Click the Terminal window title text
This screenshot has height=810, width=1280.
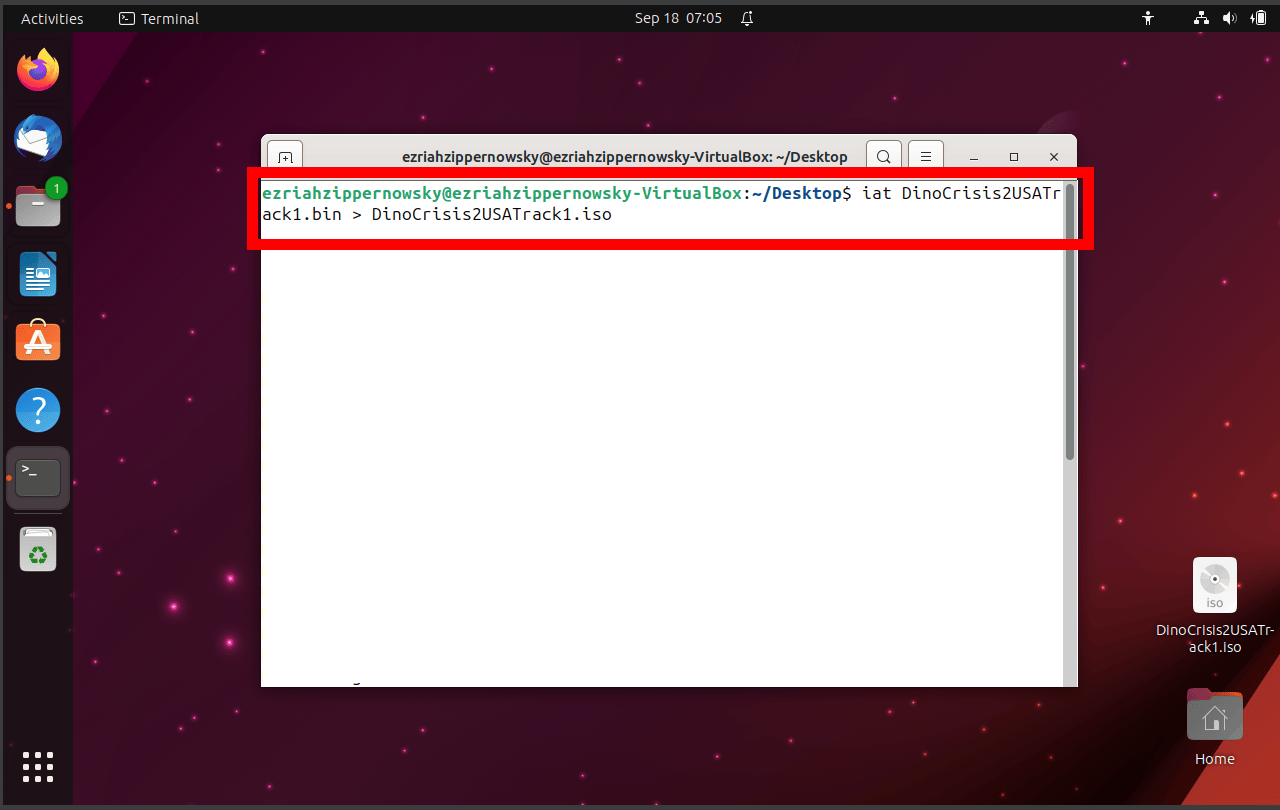[x=624, y=157]
